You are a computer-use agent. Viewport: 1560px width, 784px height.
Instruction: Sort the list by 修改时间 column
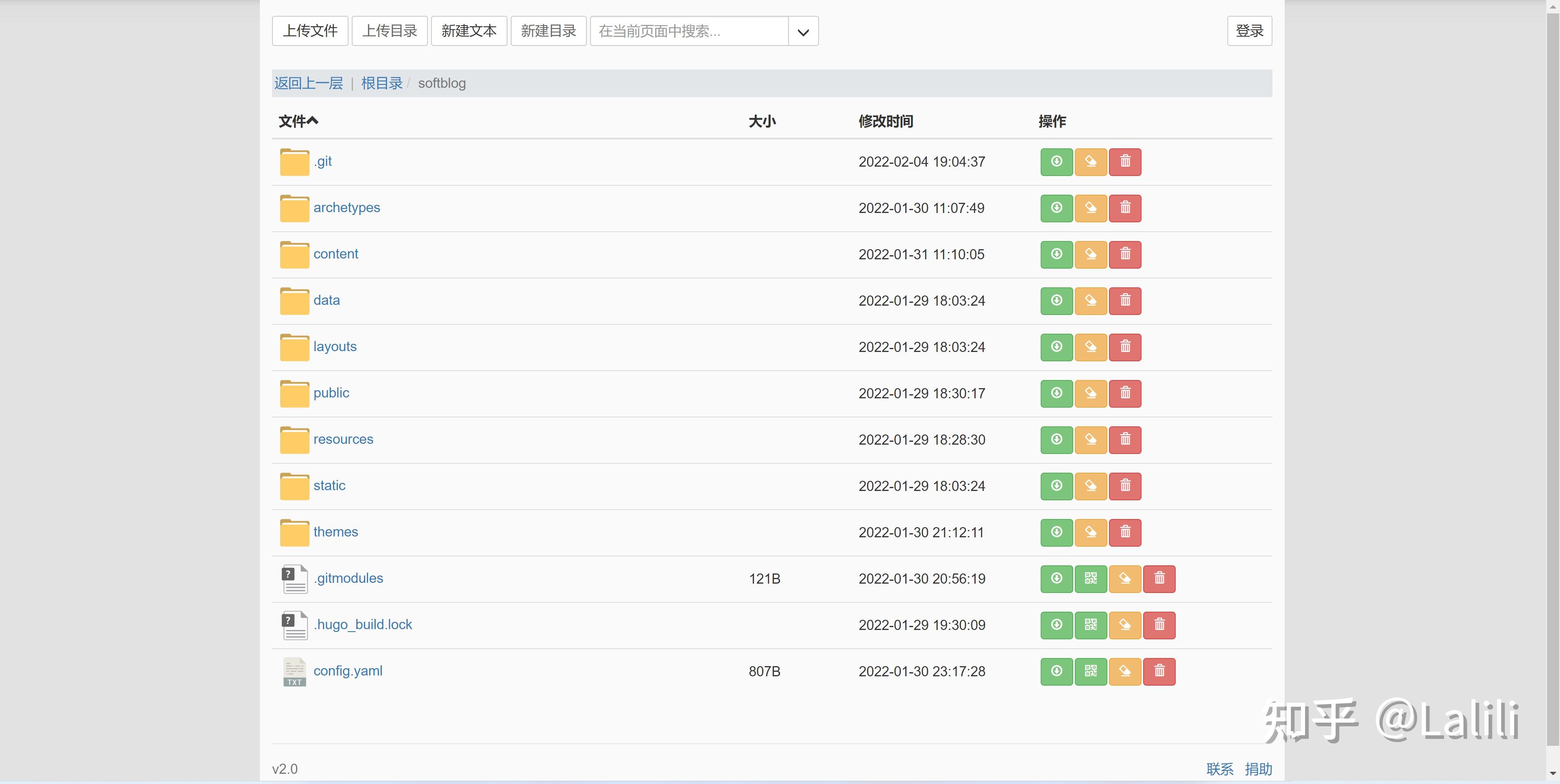(x=885, y=122)
